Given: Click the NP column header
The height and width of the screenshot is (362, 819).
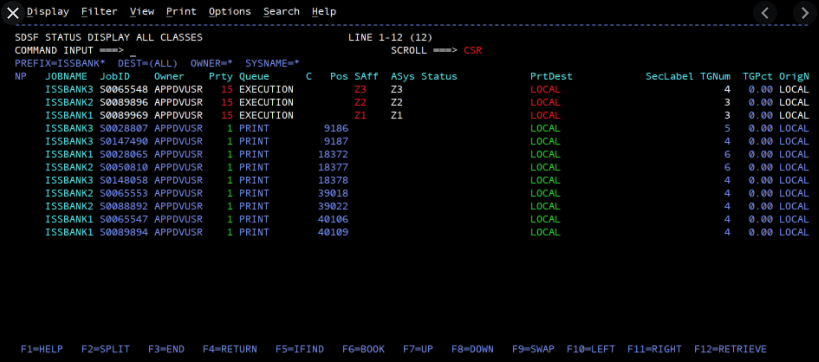Looking at the screenshot, I should coord(21,76).
